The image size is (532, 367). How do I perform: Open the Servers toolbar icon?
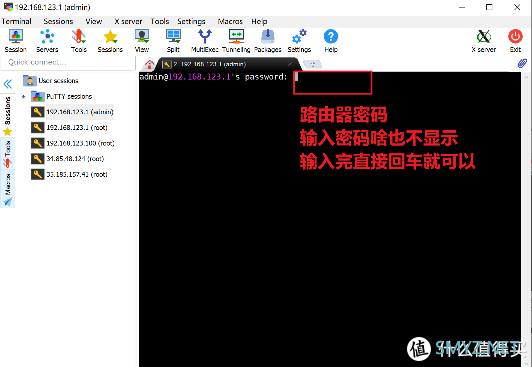[47, 41]
